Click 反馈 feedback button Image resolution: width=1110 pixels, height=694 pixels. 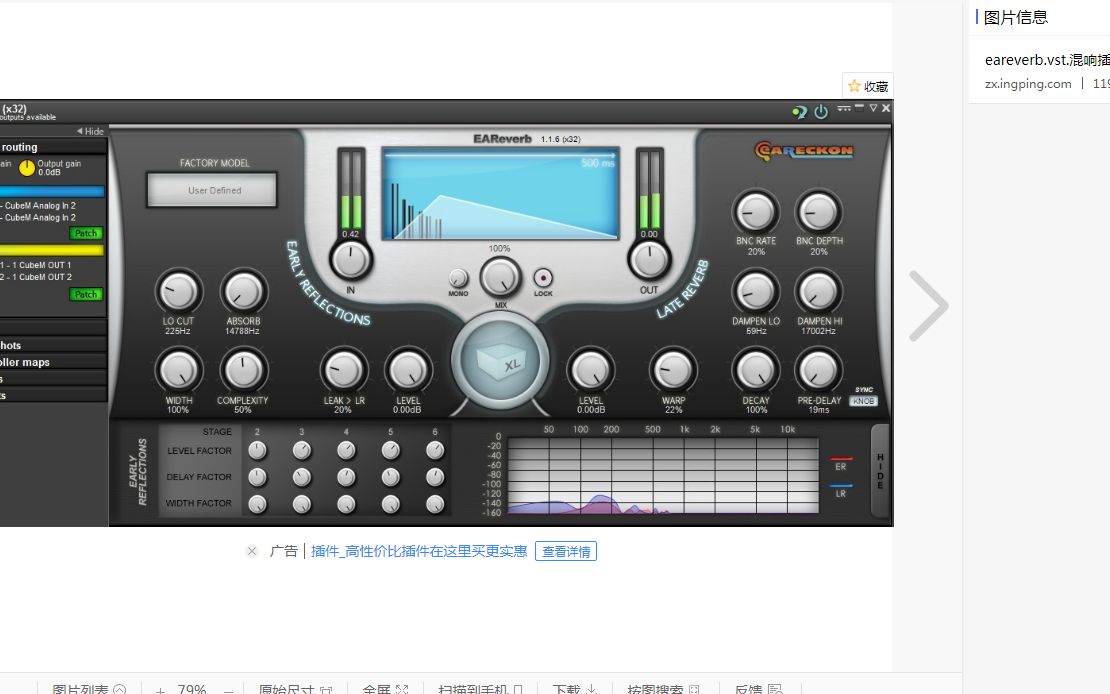click(x=758, y=689)
